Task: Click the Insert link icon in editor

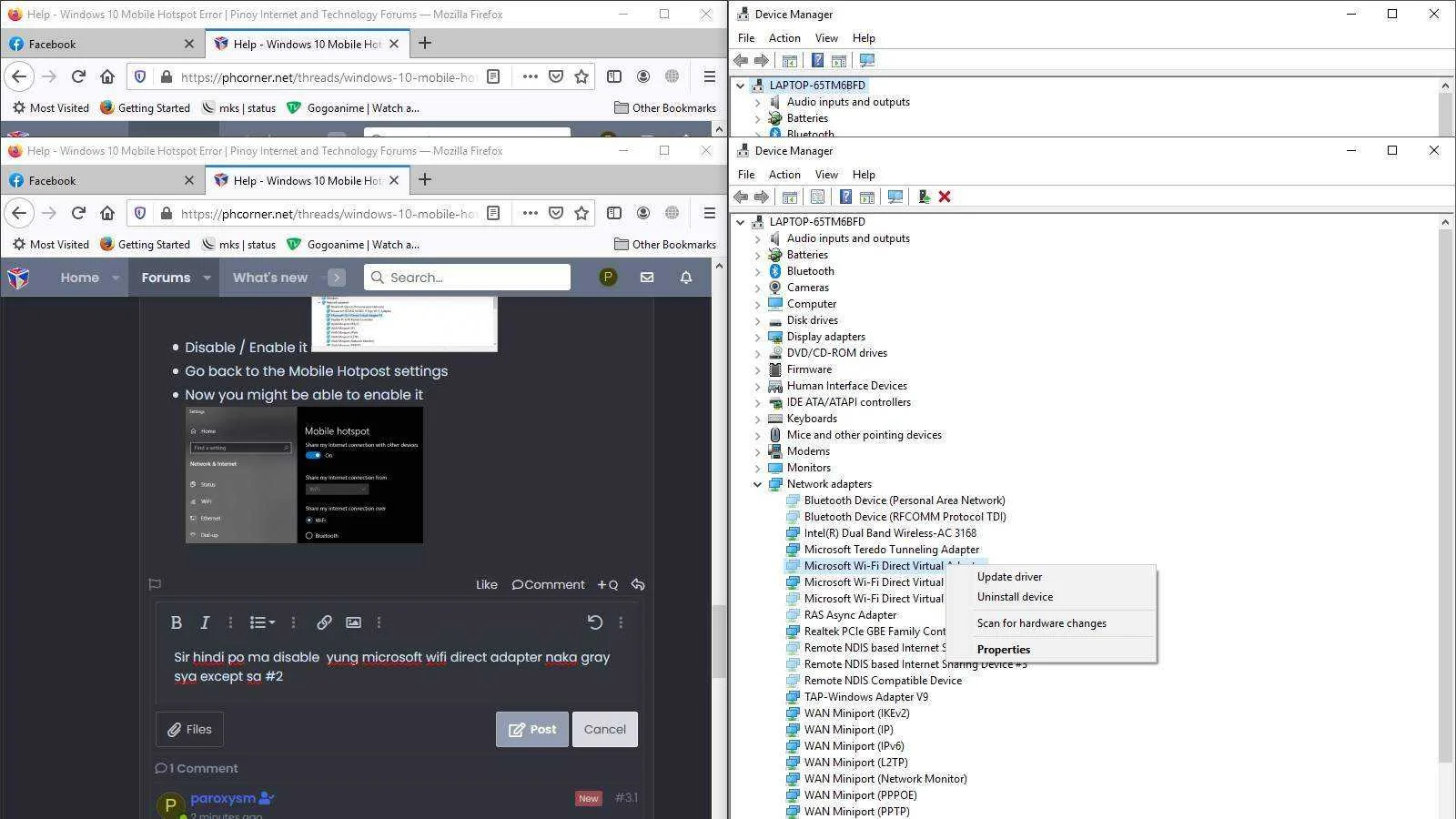Action: click(x=324, y=622)
